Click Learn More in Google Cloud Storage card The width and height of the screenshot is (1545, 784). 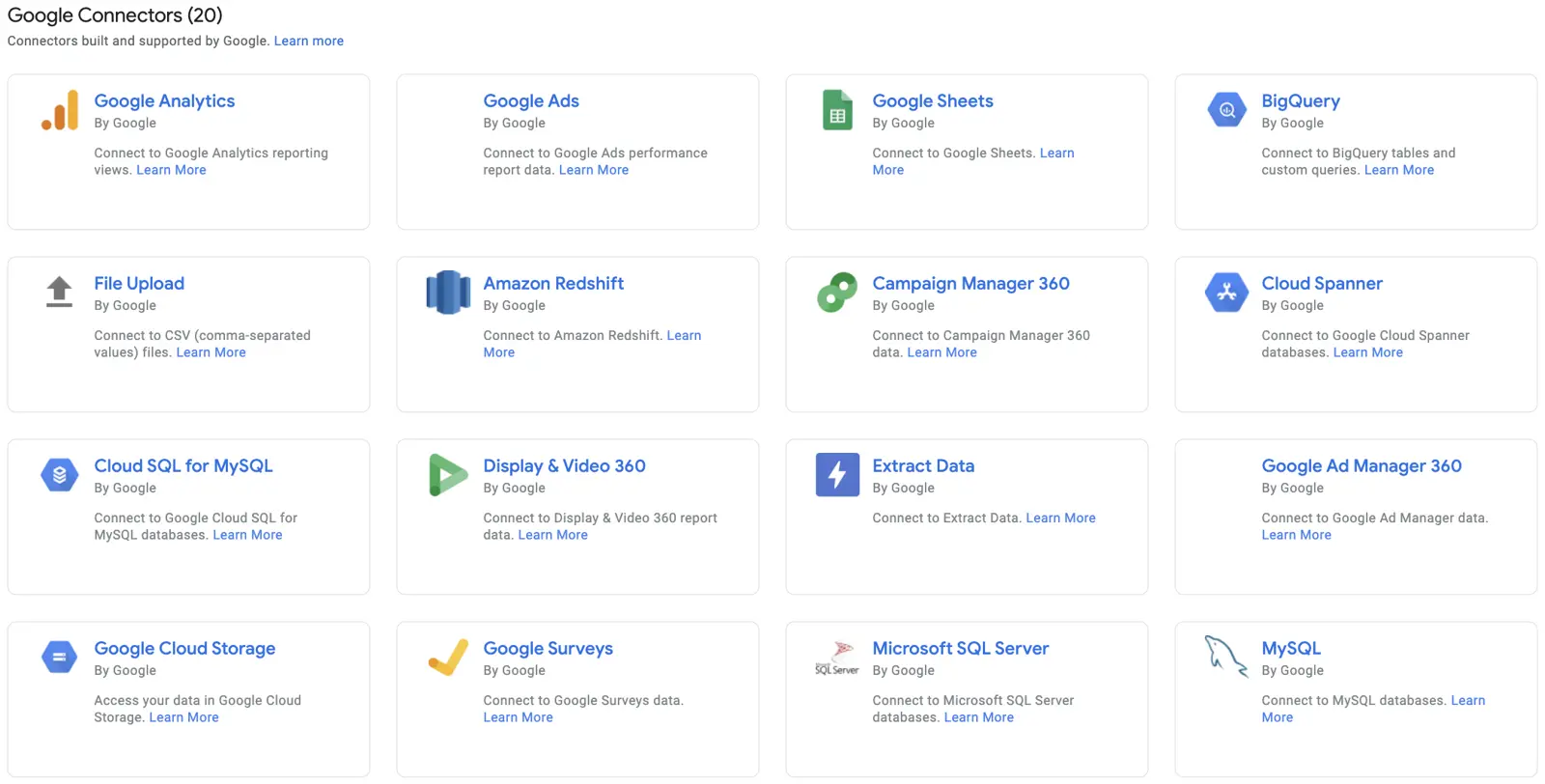(183, 717)
